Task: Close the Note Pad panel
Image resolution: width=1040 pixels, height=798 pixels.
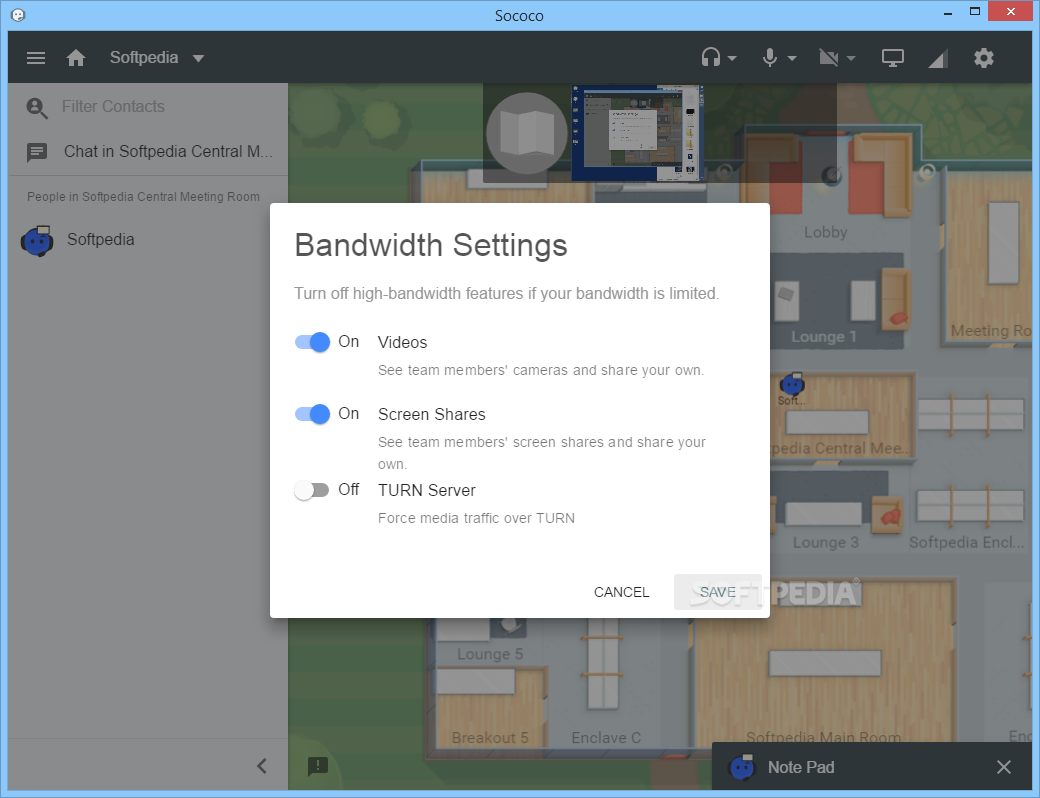Action: [x=1004, y=767]
